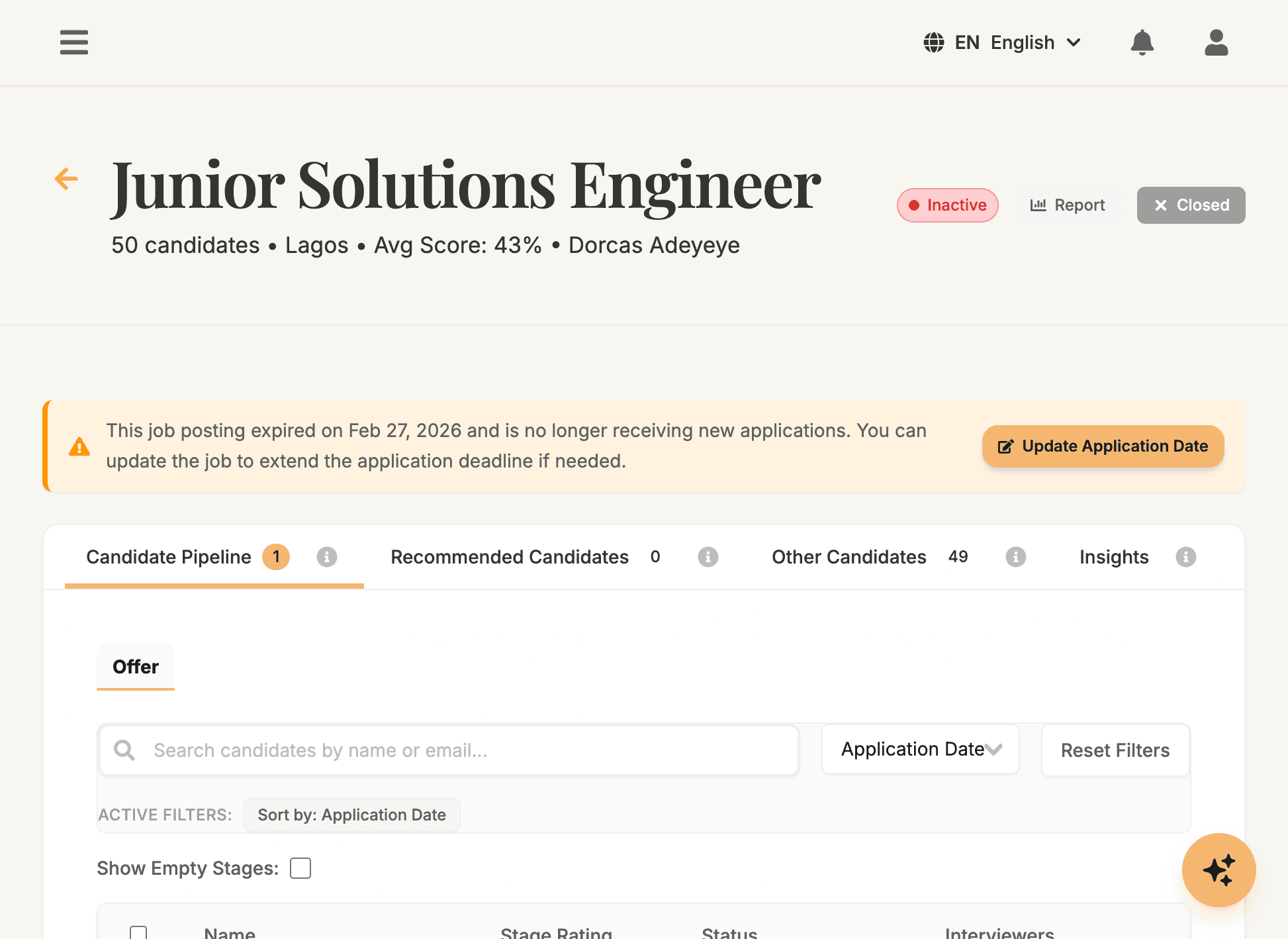The width and height of the screenshot is (1288, 939).
Task: Click the search candidates input field
Action: (x=449, y=750)
